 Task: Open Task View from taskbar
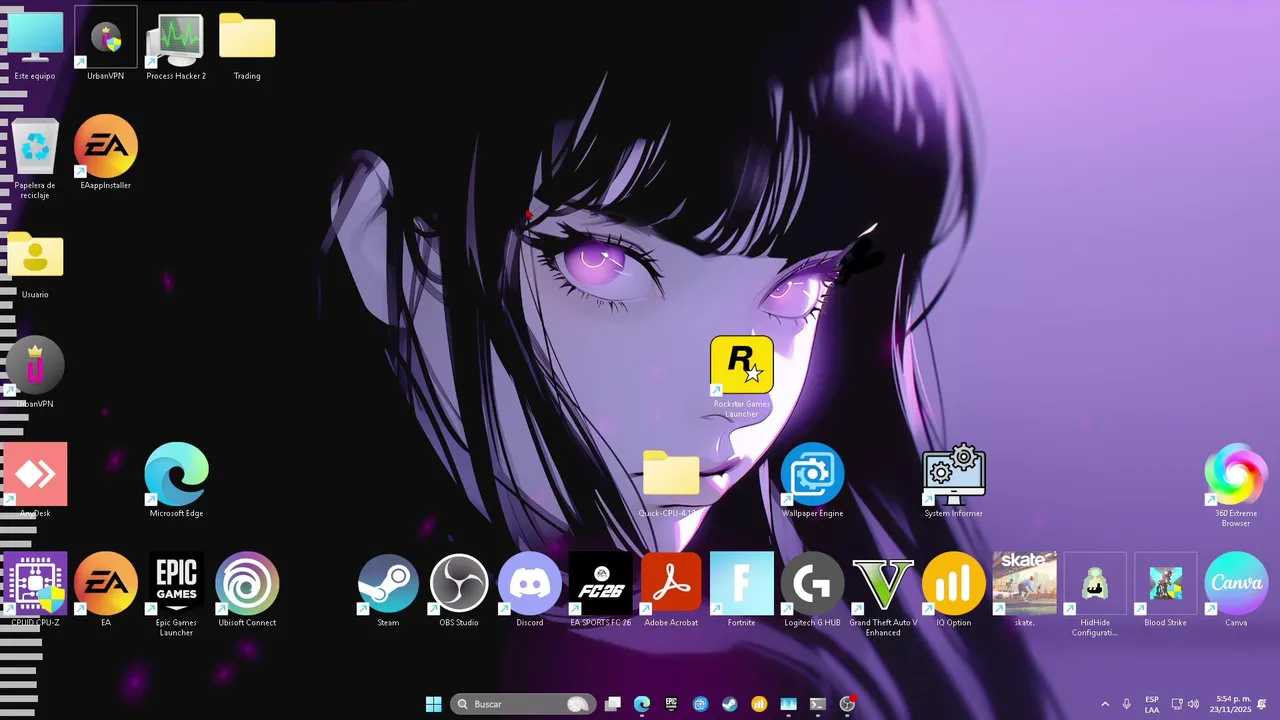click(x=613, y=704)
